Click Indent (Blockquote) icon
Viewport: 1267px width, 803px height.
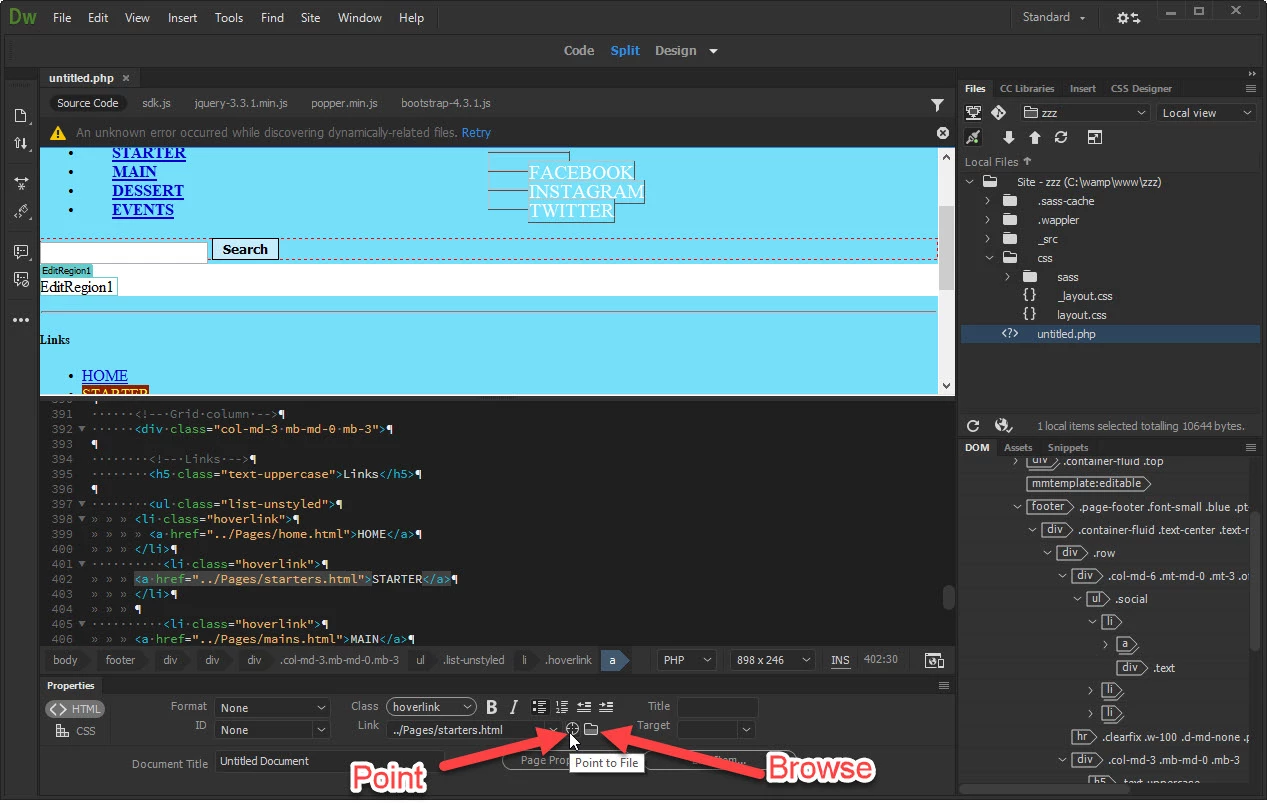click(606, 707)
